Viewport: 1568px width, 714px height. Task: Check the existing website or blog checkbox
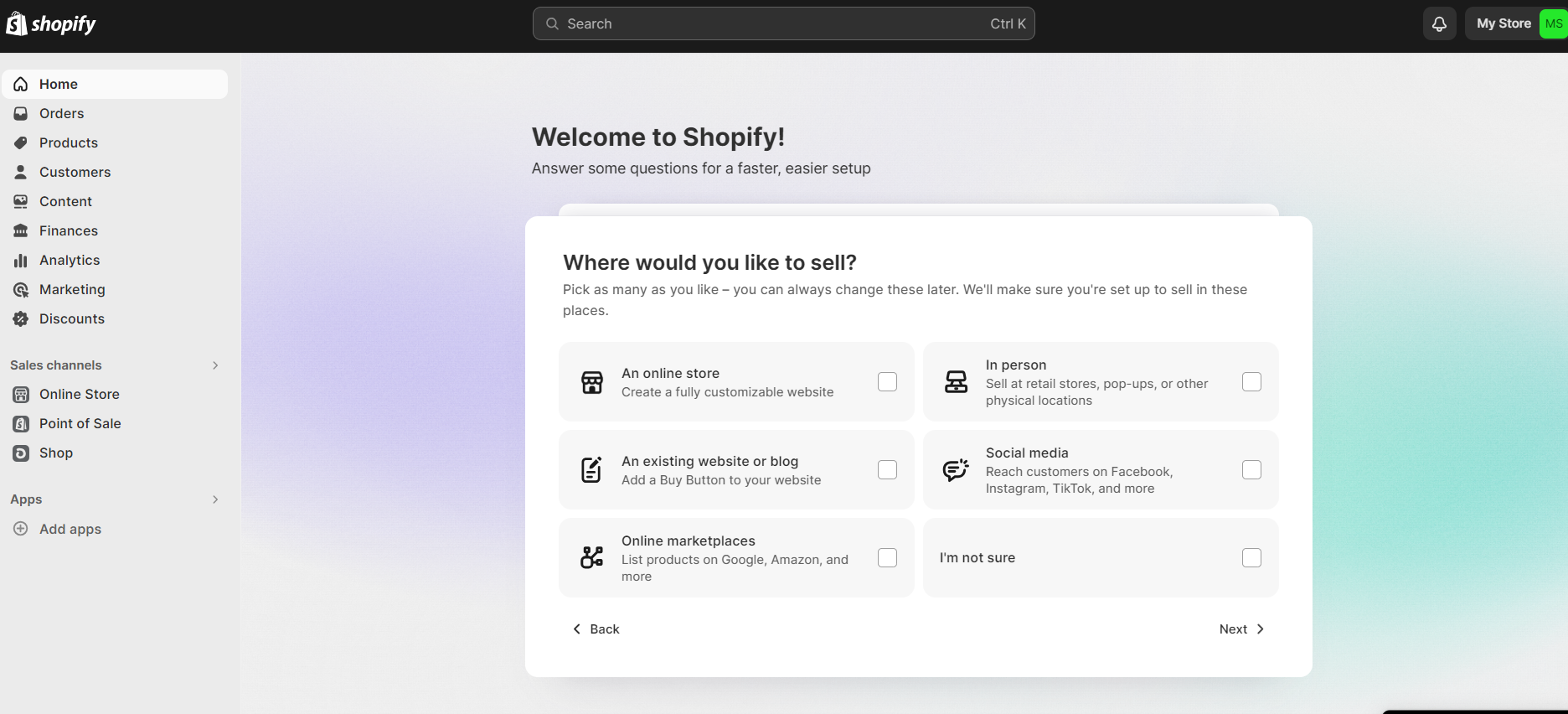pos(887,470)
